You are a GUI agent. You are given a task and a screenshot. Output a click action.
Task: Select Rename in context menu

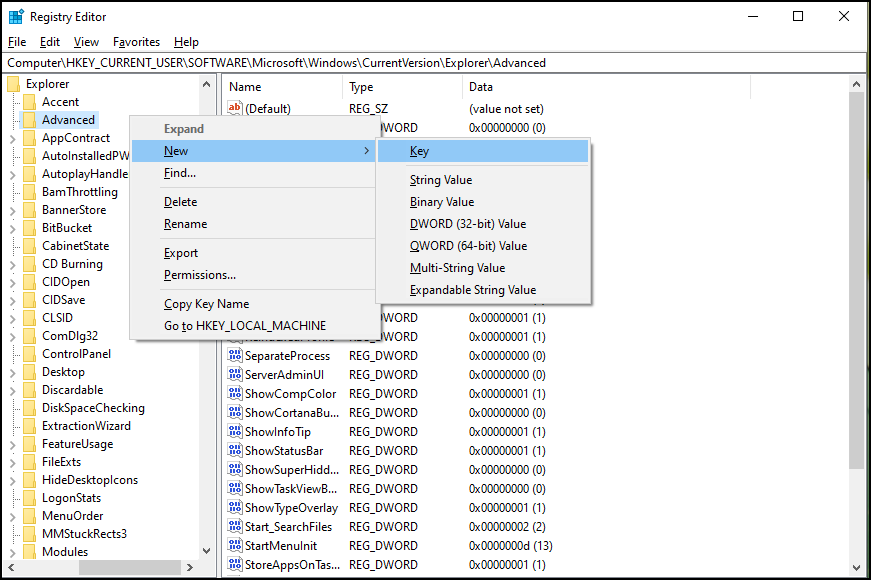[253, 224]
